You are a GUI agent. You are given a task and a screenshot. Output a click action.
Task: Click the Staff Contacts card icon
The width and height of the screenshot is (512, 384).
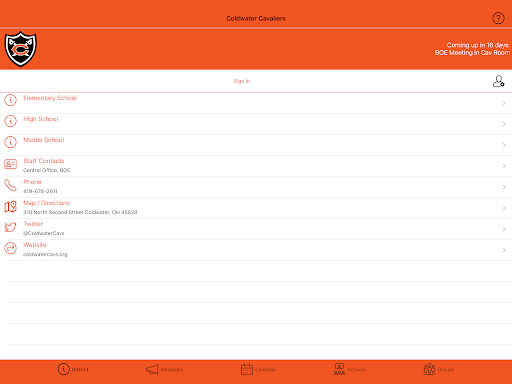click(x=10, y=164)
